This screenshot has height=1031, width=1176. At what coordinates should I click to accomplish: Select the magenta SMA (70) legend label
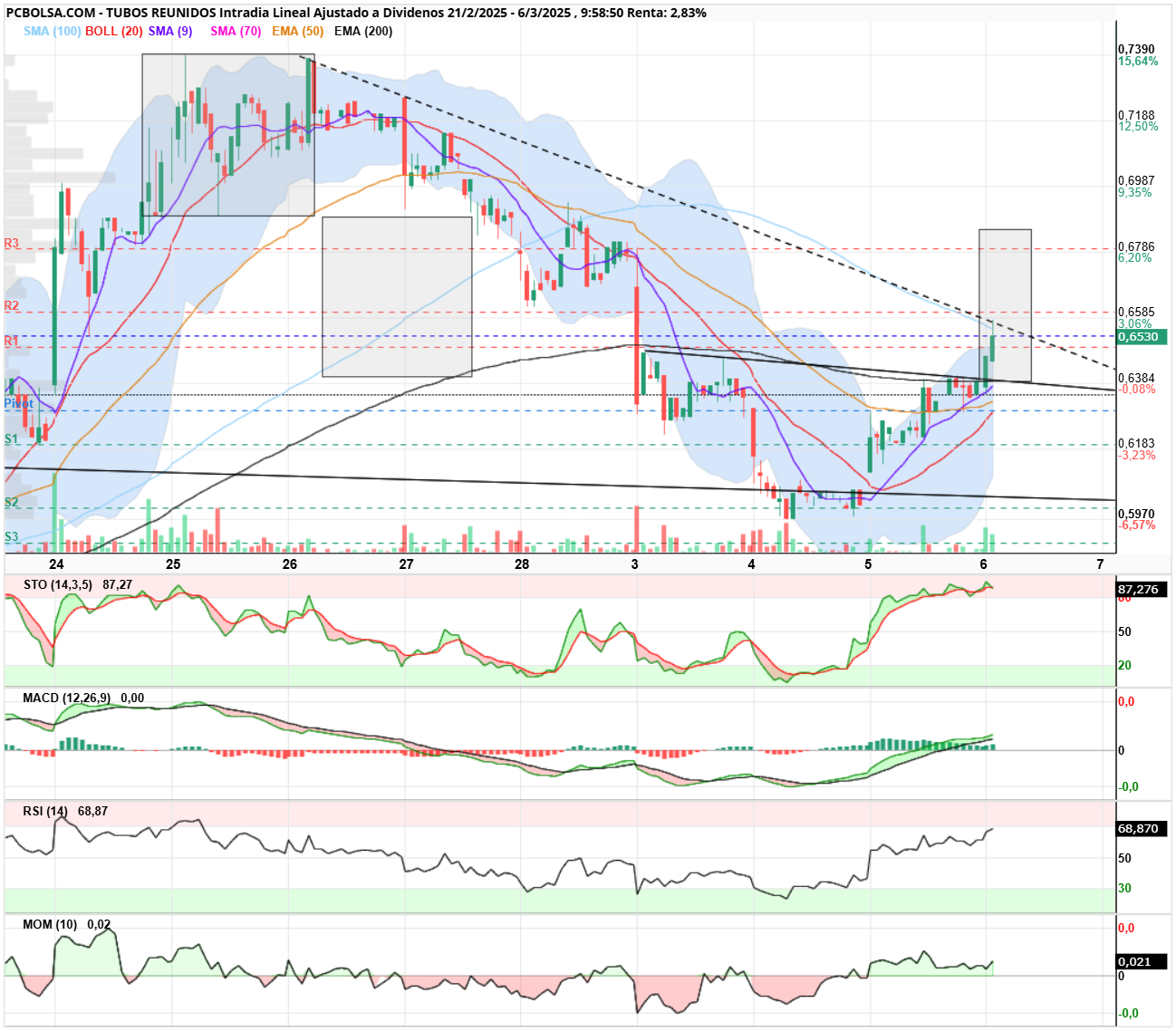point(236,31)
